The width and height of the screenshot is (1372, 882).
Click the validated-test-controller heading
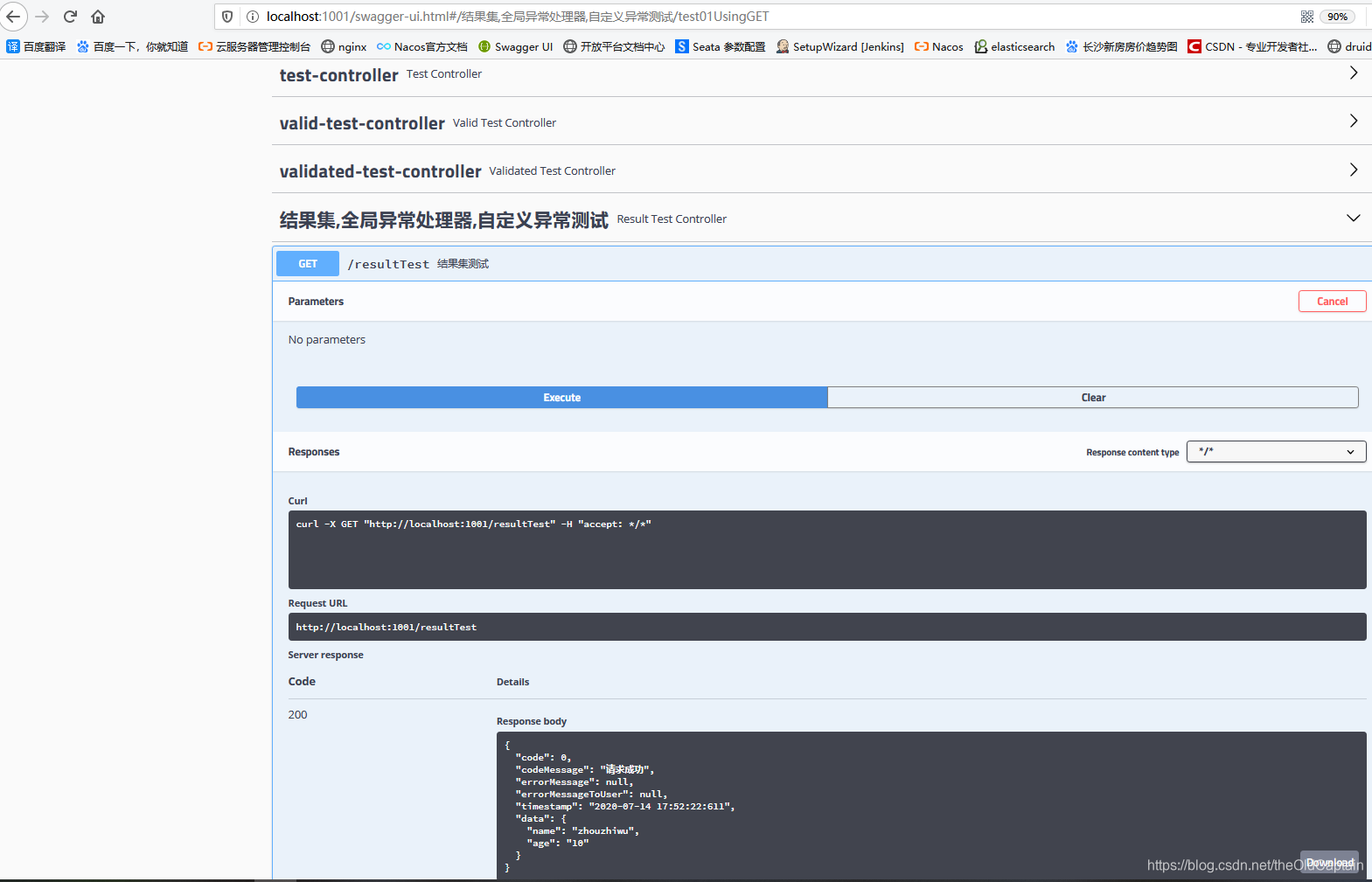point(380,171)
